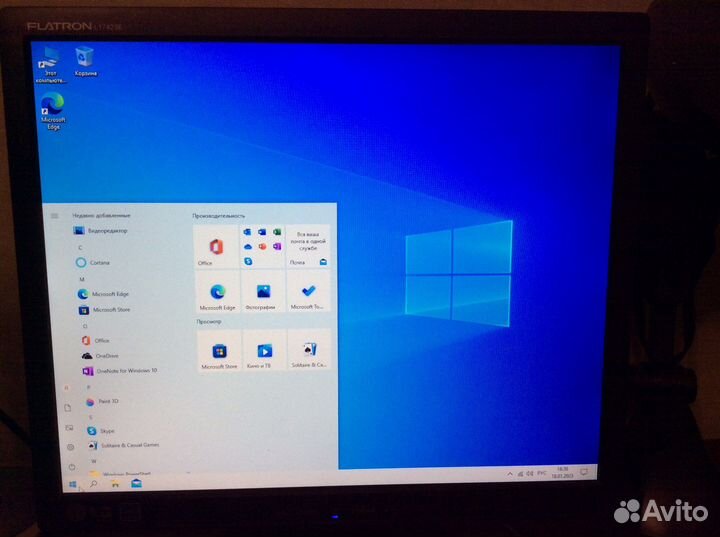Click the Power button in Start menu
This screenshot has width=720, height=537.
point(72,467)
